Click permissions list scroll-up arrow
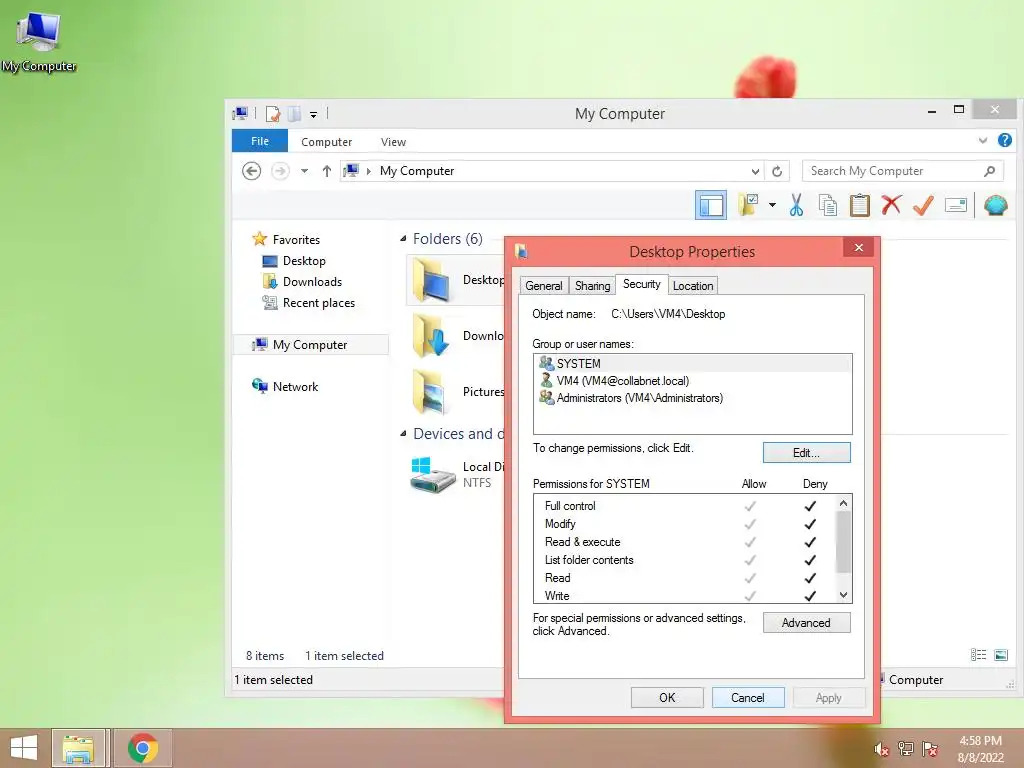Screen dimensions: 1024x768 click(843, 503)
